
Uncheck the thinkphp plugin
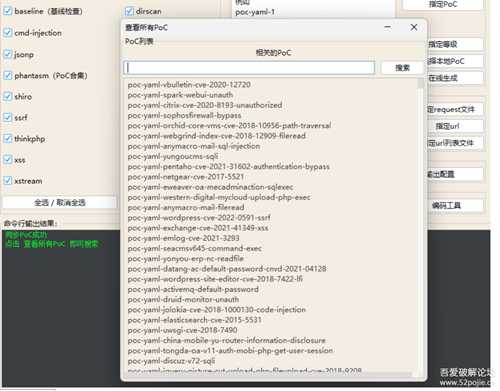(8, 138)
